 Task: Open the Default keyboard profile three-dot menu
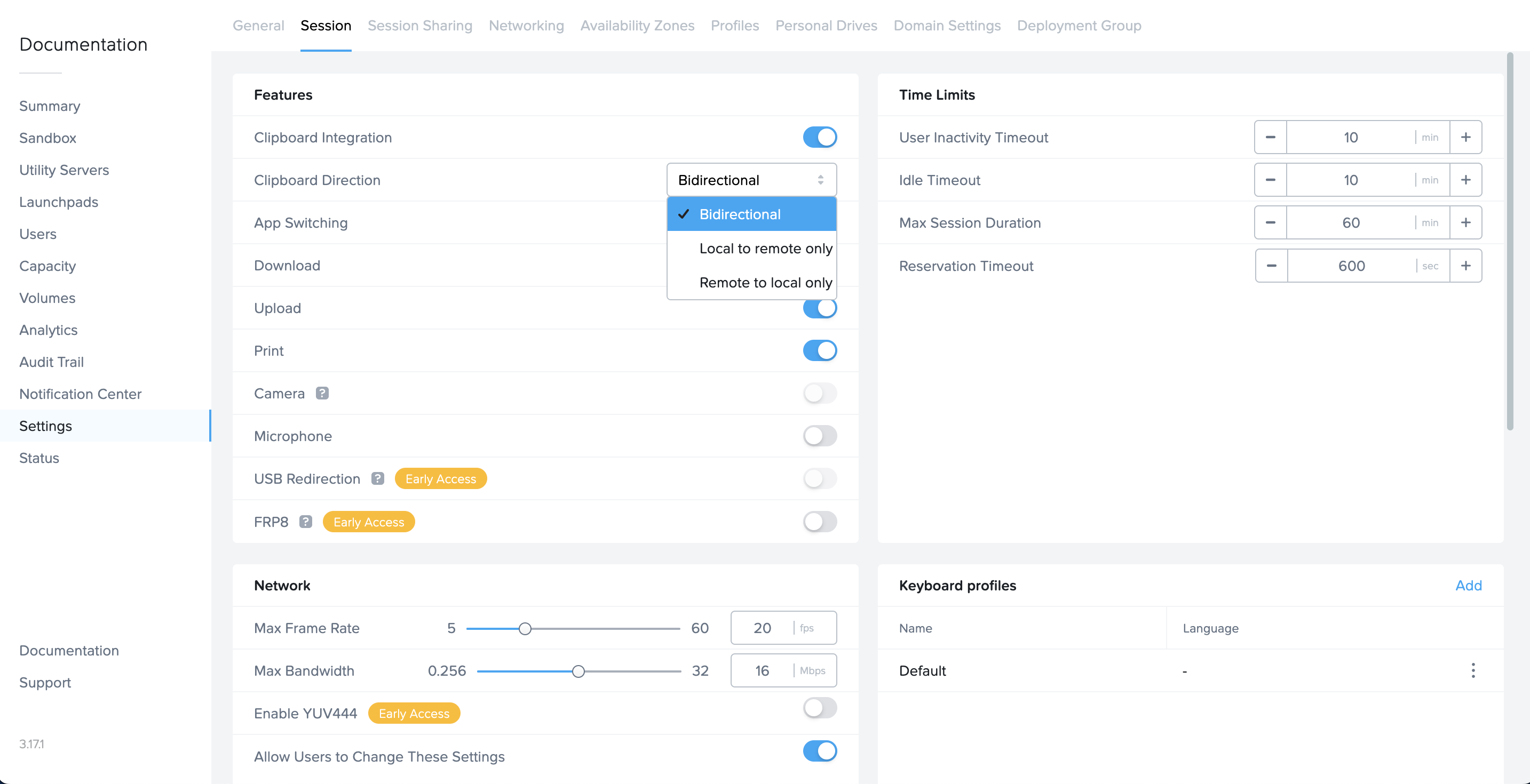(x=1473, y=670)
